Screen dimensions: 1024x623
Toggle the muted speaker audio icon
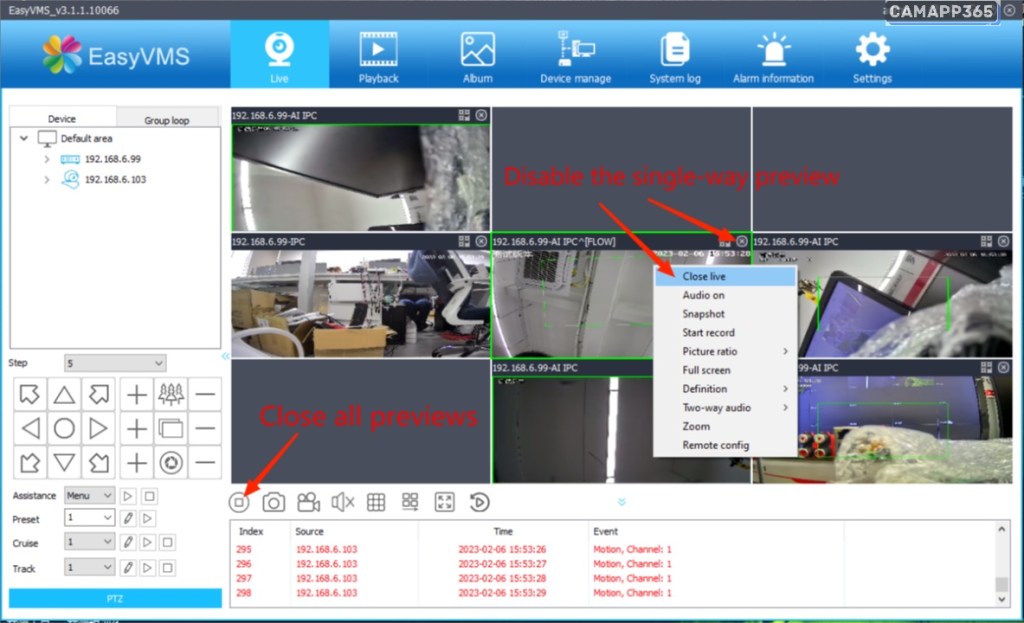click(x=342, y=503)
